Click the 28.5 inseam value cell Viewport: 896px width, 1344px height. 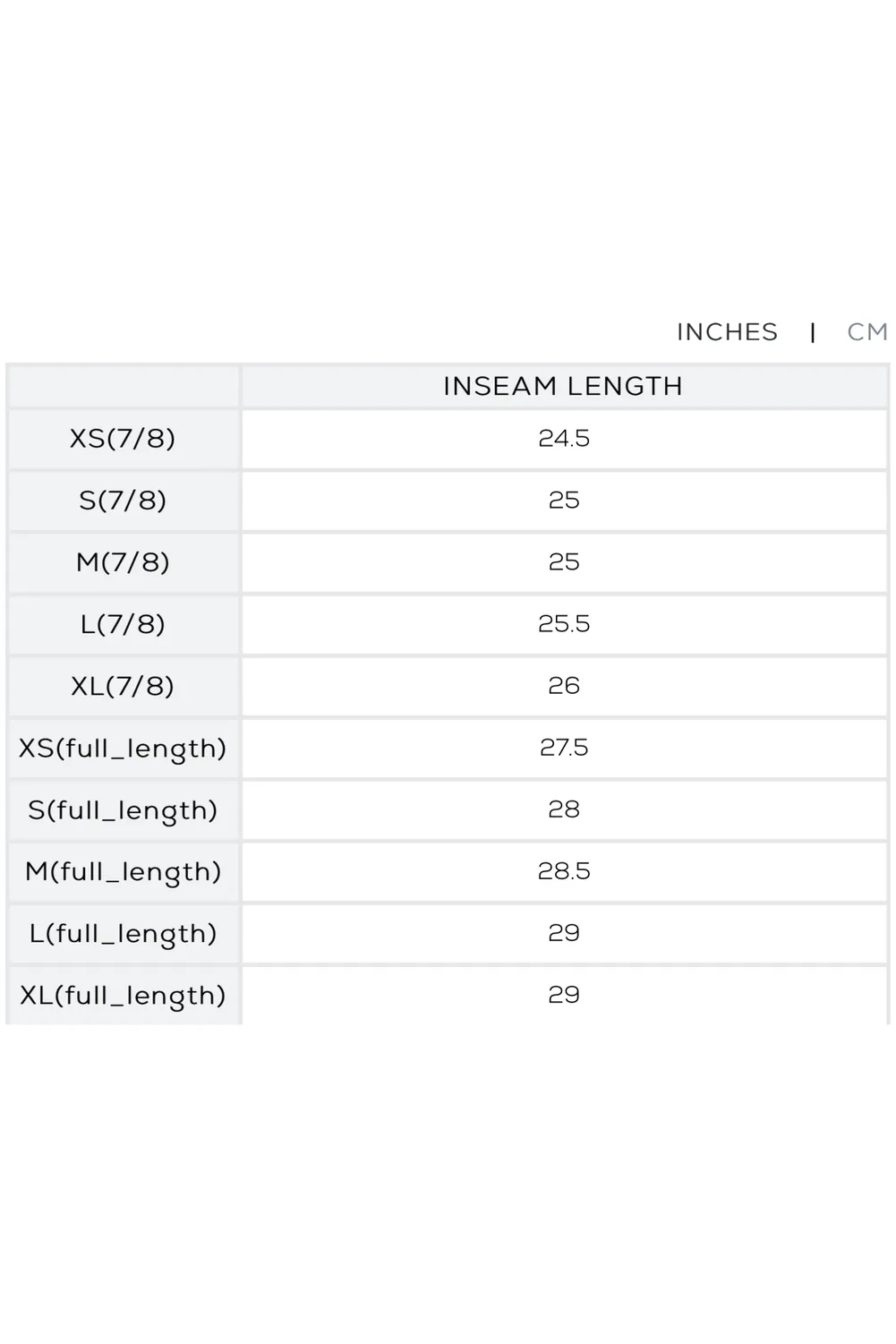[564, 871]
